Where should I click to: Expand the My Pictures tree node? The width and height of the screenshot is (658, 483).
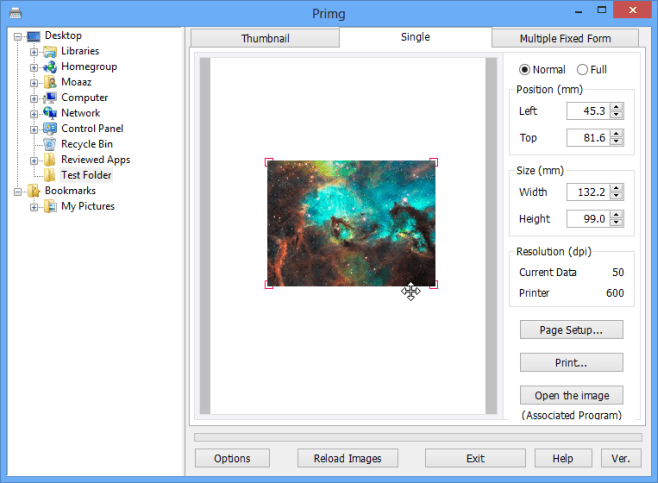click(34, 207)
